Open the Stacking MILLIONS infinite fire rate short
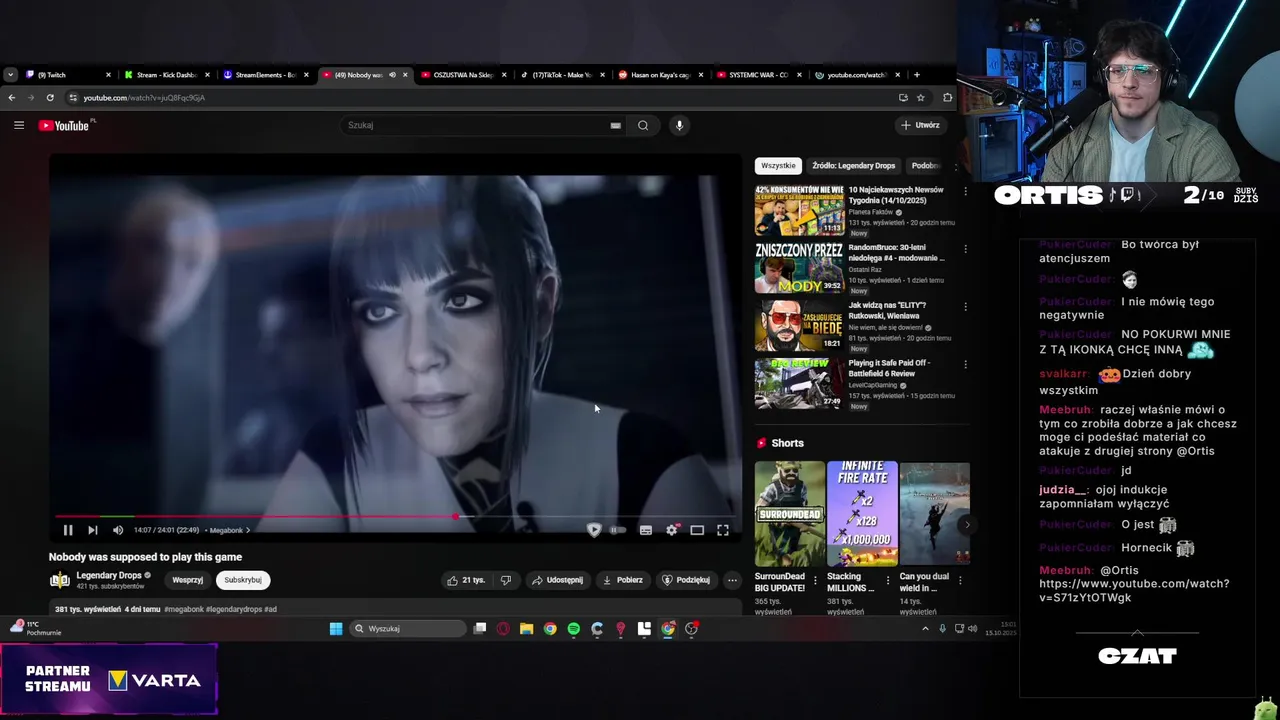This screenshot has width=1280, height=720. [x=862, y=513]
